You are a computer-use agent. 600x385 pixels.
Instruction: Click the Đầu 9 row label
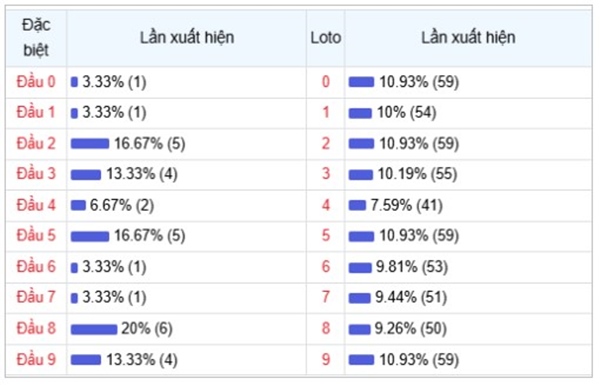[36, 359]
